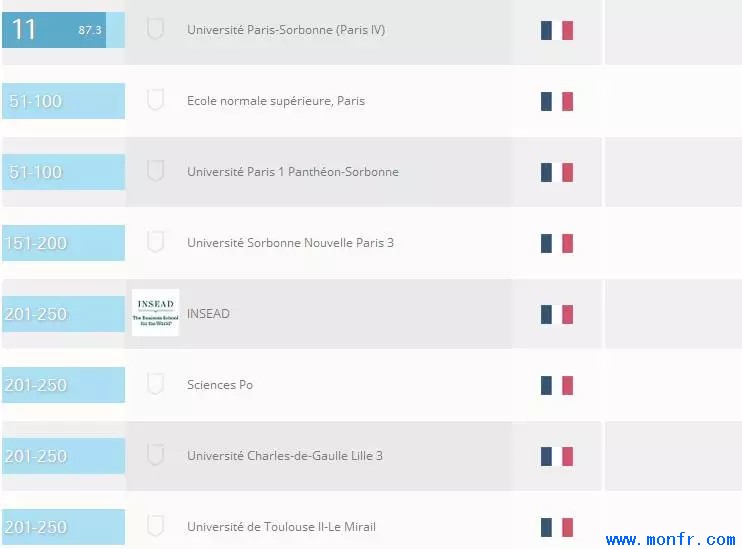This screenshot has width=742, height=549.
Task: Click the French flag in the Sciences Po row
Action: 557,385
